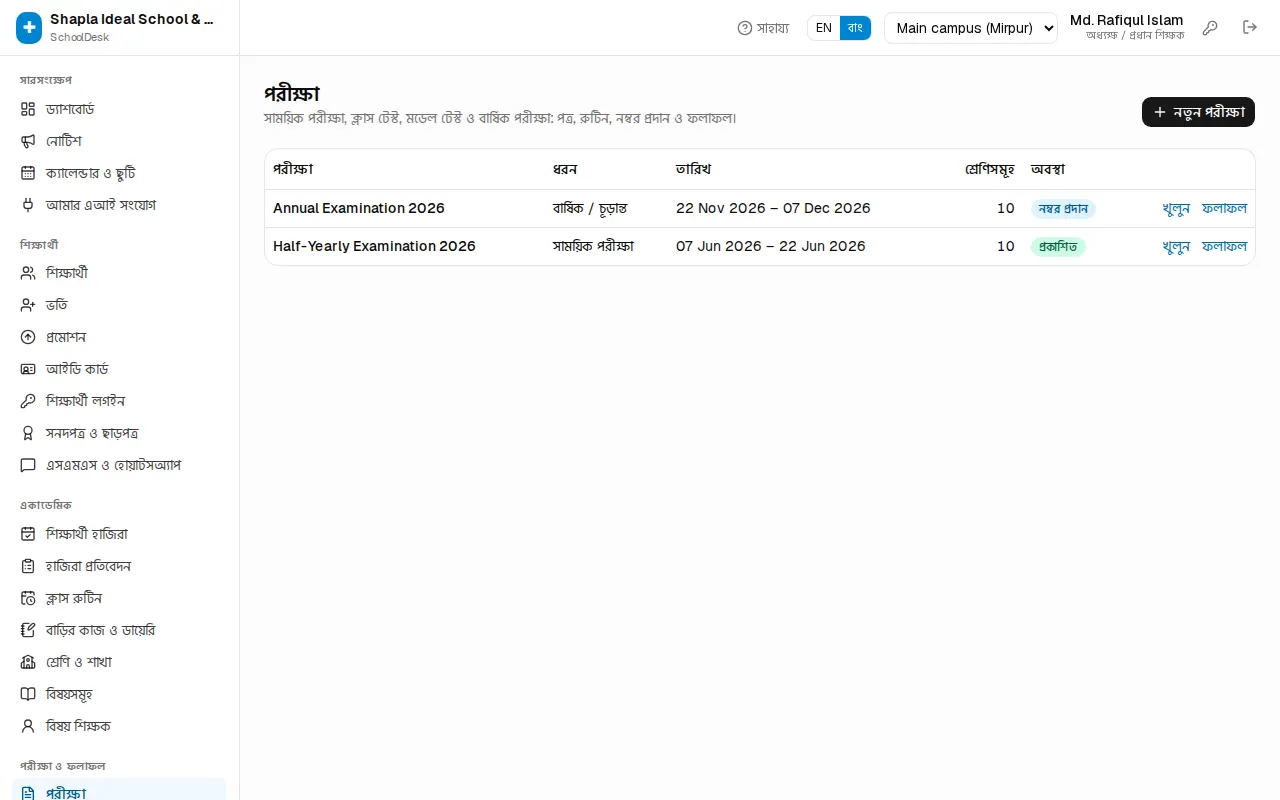This screenshot has width=1280, height=800.
Task: Open the ড্যাশবোর্ড dashboard icon
Action: [x=28, y=109]
